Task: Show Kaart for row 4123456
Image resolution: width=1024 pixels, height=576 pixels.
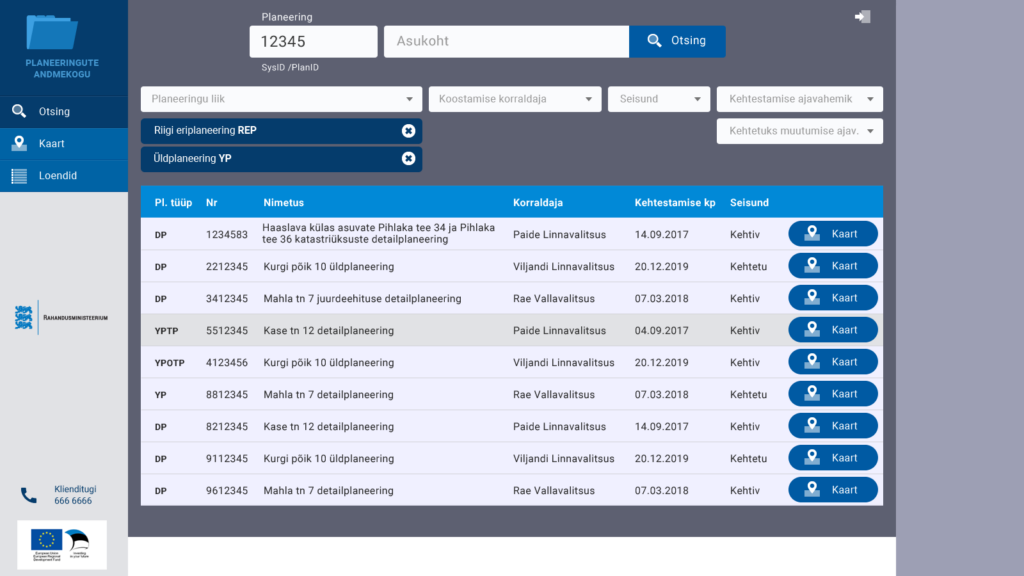Action: [x=833, y=362]
